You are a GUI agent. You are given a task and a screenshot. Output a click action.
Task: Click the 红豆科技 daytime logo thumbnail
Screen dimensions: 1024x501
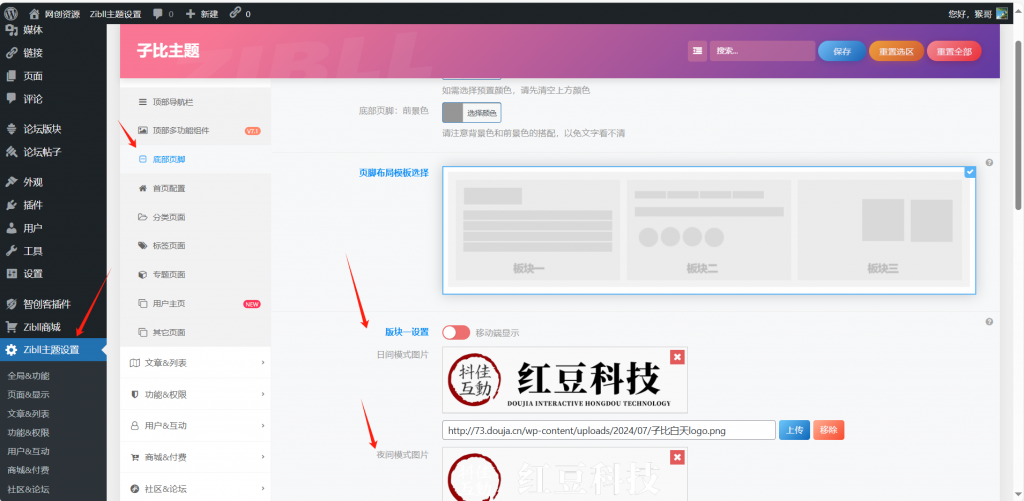point(565,380)
